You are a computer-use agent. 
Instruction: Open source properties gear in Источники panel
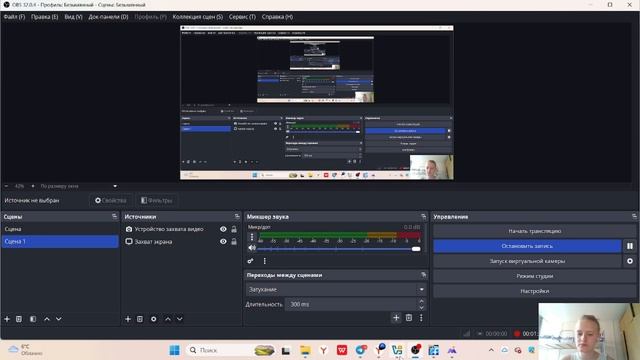[153, 319]
